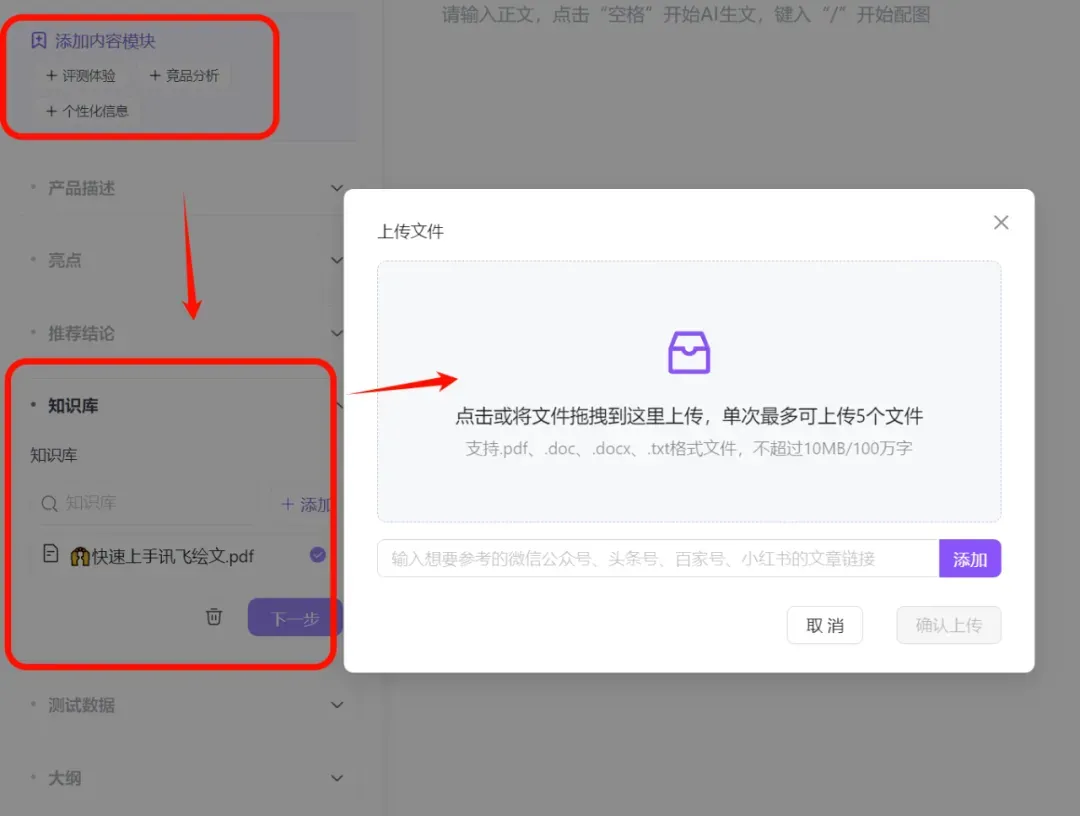This screenshot has height=816, width=1080.
Task: Click the document icon beside 快速上手讯飞绘文.pdf
Action: tap(50, 554)
